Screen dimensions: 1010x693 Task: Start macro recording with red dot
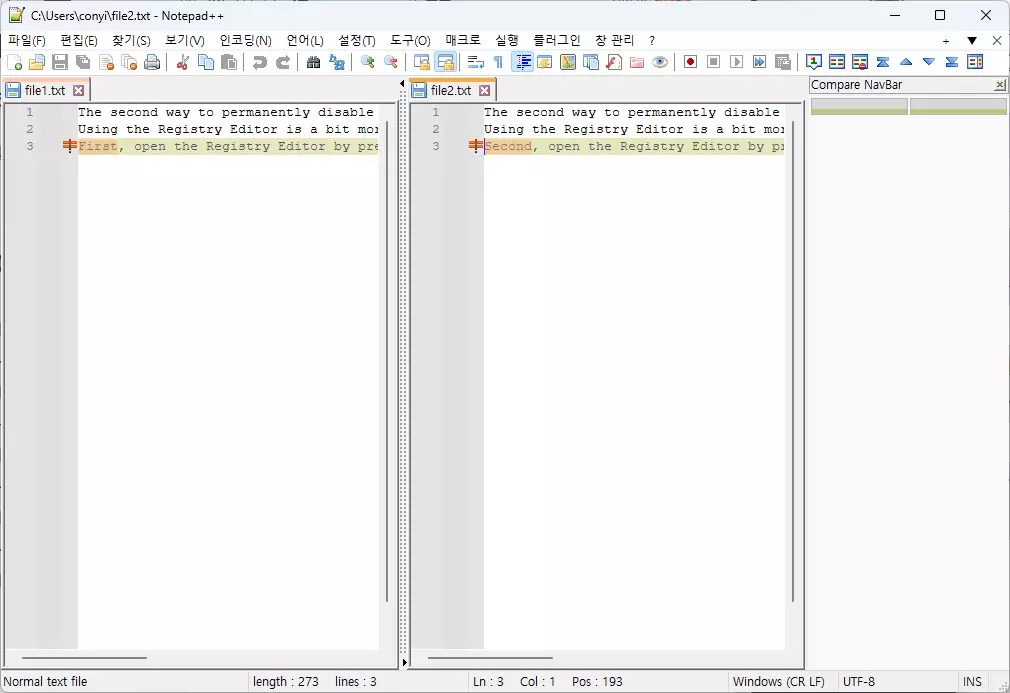691,62
